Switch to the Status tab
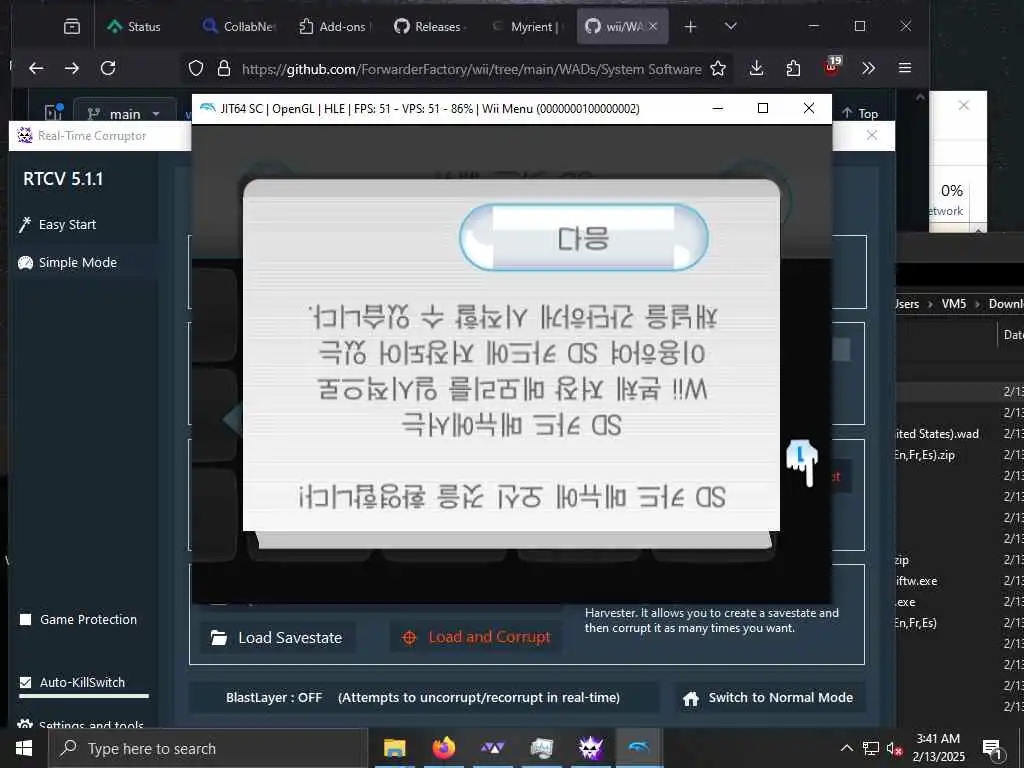The height and width of the screenshot is (768, 1024). point(135,26)
